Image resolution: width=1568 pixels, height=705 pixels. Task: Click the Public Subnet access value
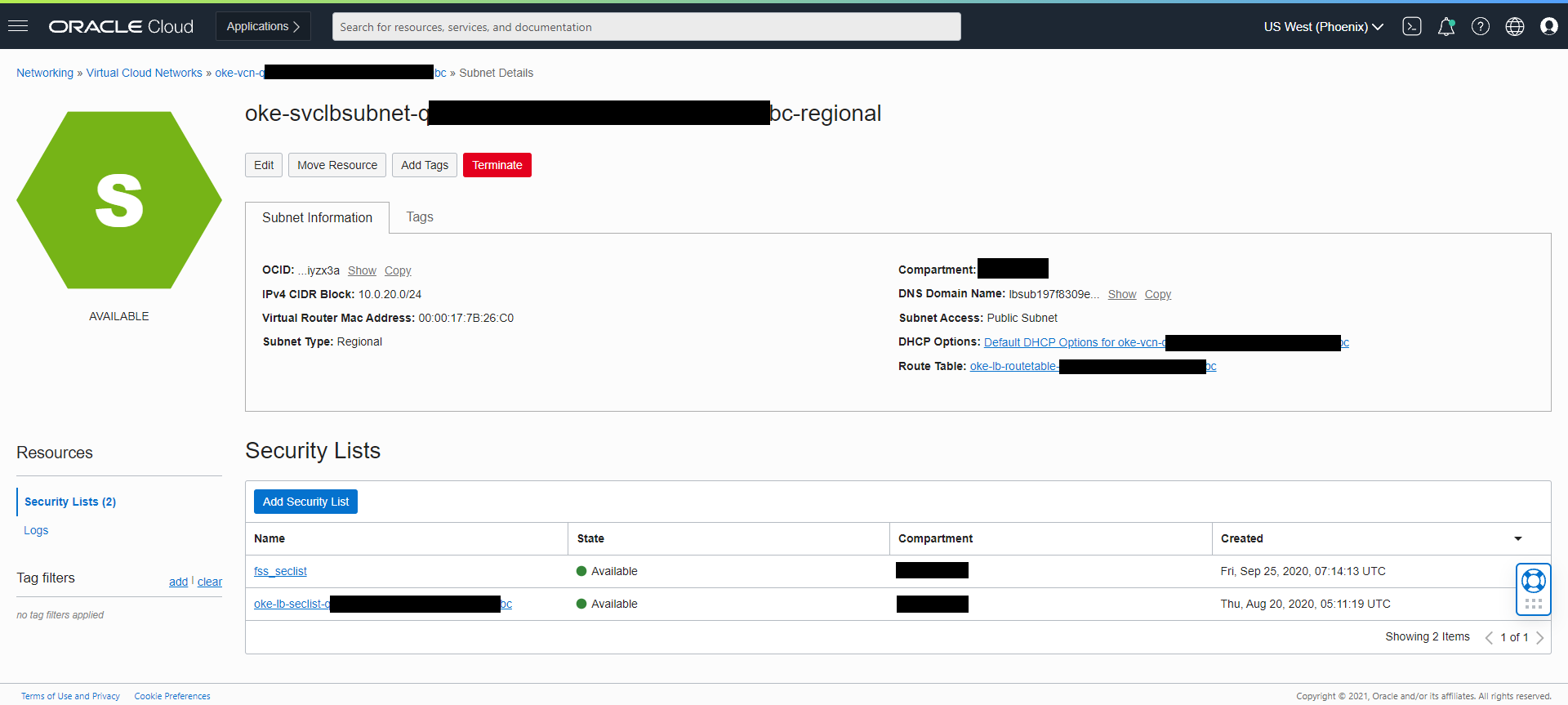1022,318
